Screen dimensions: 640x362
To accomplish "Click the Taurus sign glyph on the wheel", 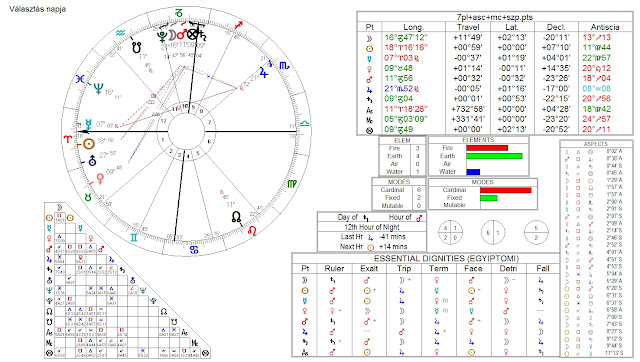I will (x=88, y=198).
